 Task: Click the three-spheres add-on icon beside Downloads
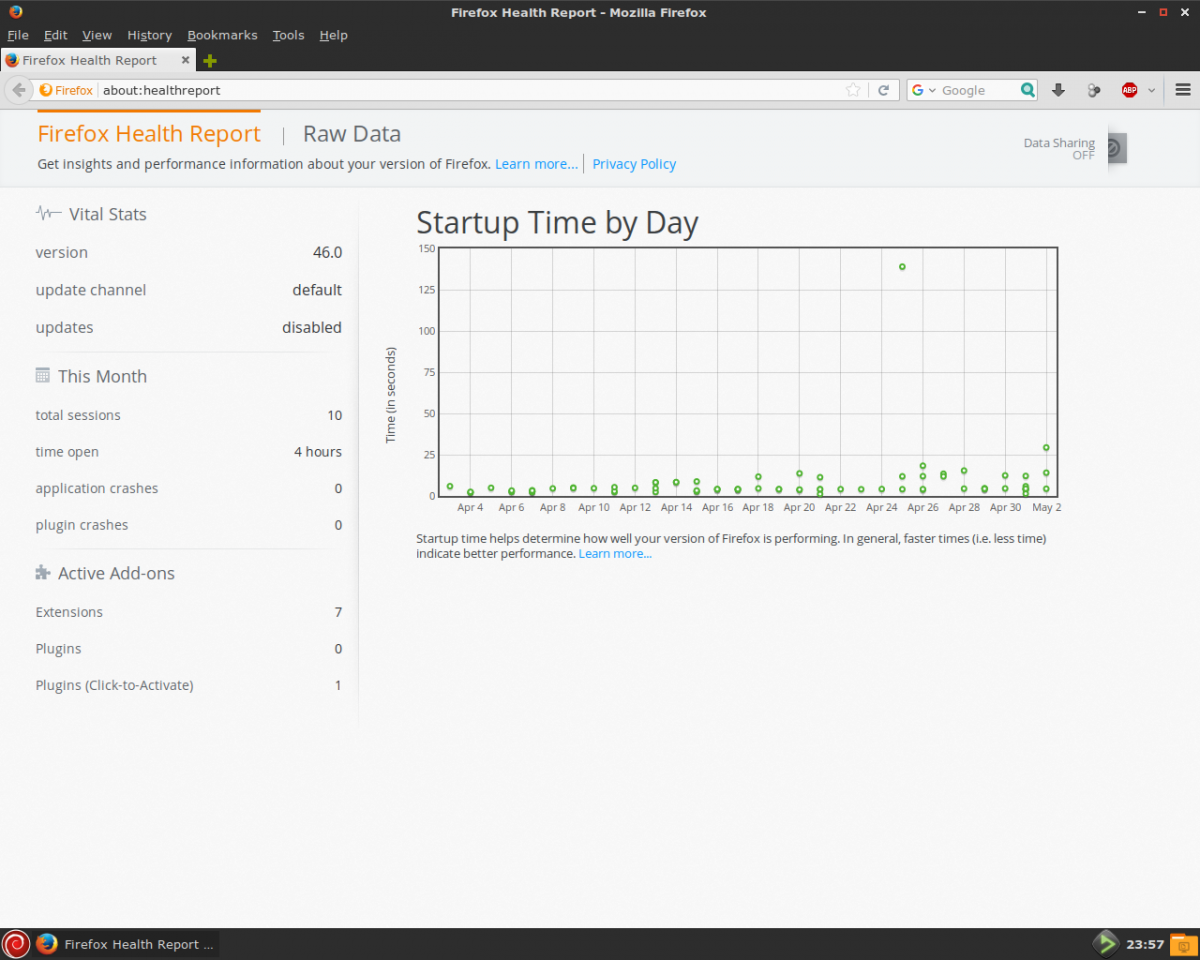click(x=1094, y=90)
